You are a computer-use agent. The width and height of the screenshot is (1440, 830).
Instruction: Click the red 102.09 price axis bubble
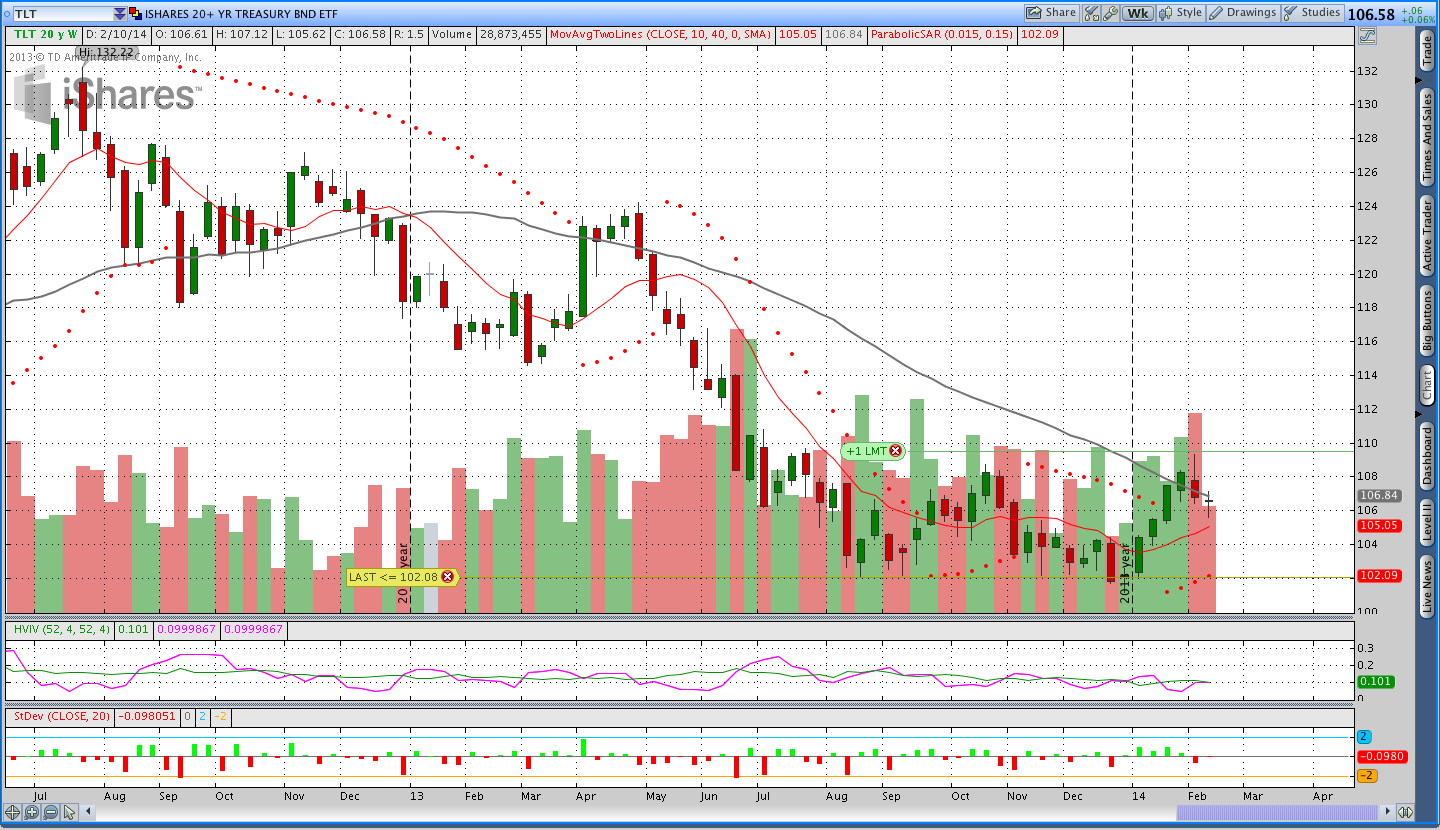(x=1379, y=576)
